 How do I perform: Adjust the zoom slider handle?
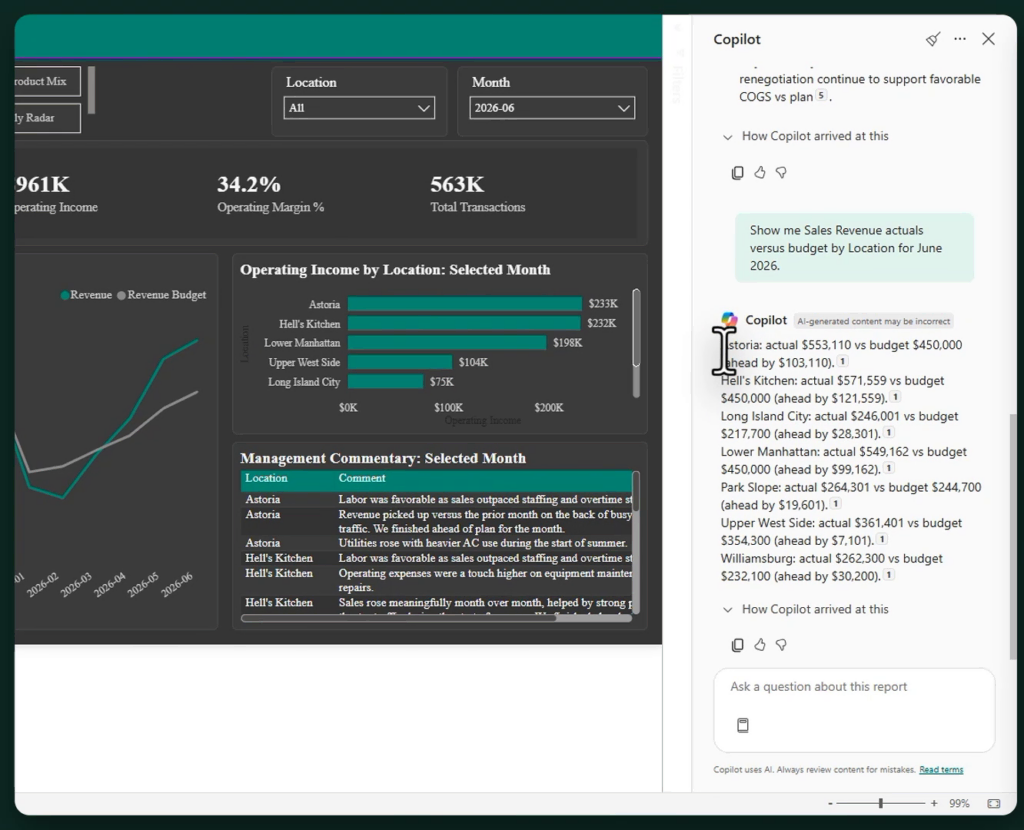click(880, 804)
